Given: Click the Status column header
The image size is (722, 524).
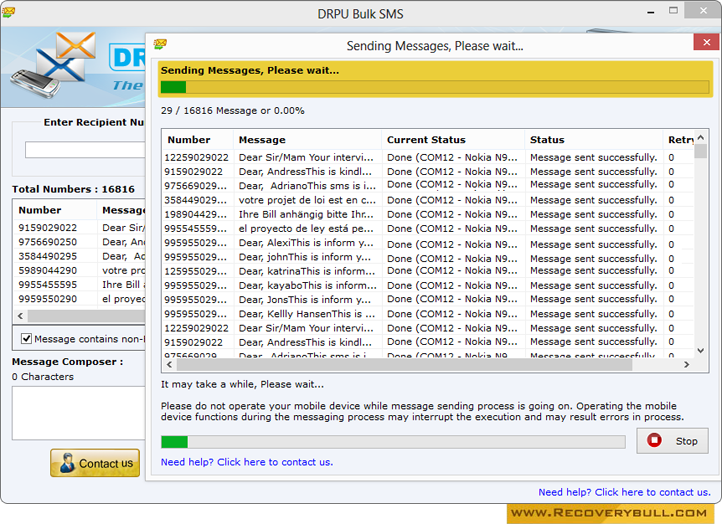Looking at the screenshot, I should tap(594, 140).
